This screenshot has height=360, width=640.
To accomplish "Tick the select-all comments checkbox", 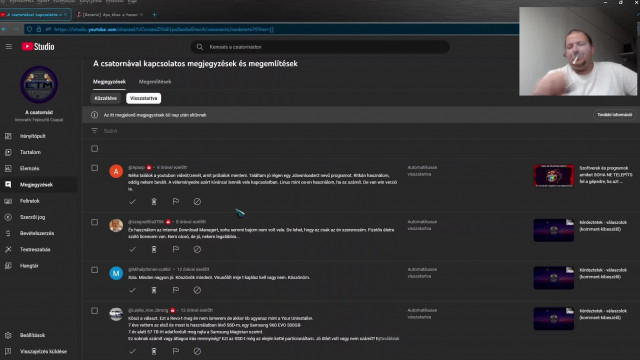I will [94, 149].
